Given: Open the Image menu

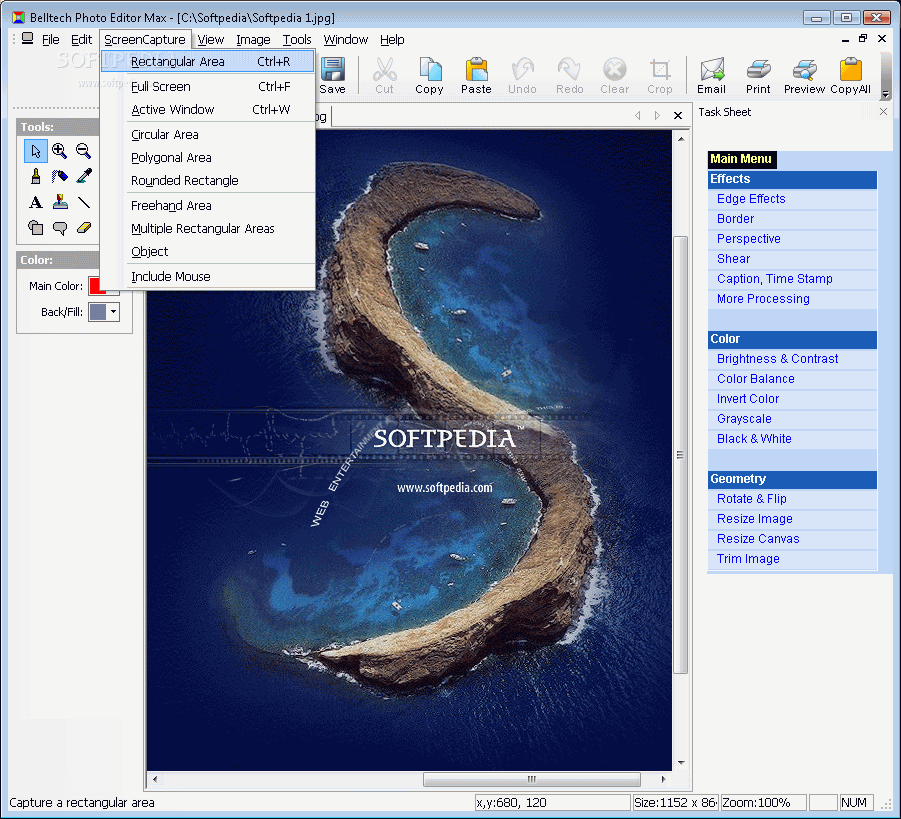Looking at the screenshot, I should 253,40.
